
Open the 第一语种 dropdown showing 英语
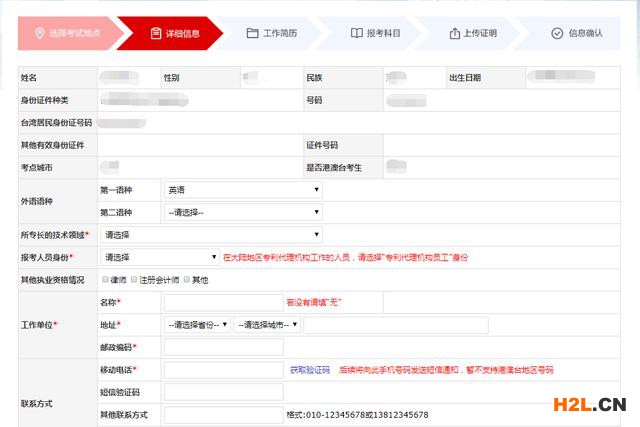242,190
